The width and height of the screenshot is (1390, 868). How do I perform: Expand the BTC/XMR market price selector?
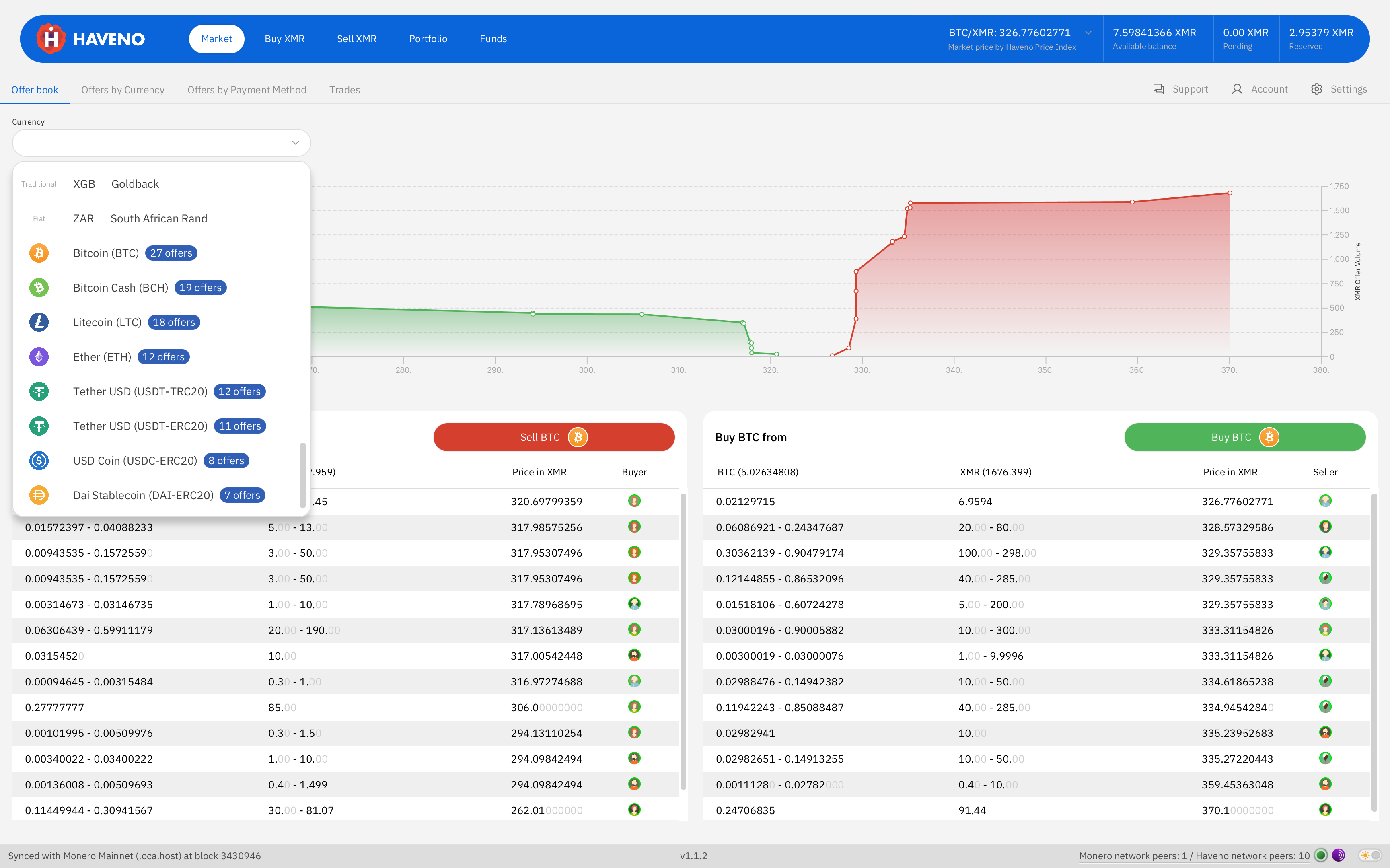(x=1088, y=33)
